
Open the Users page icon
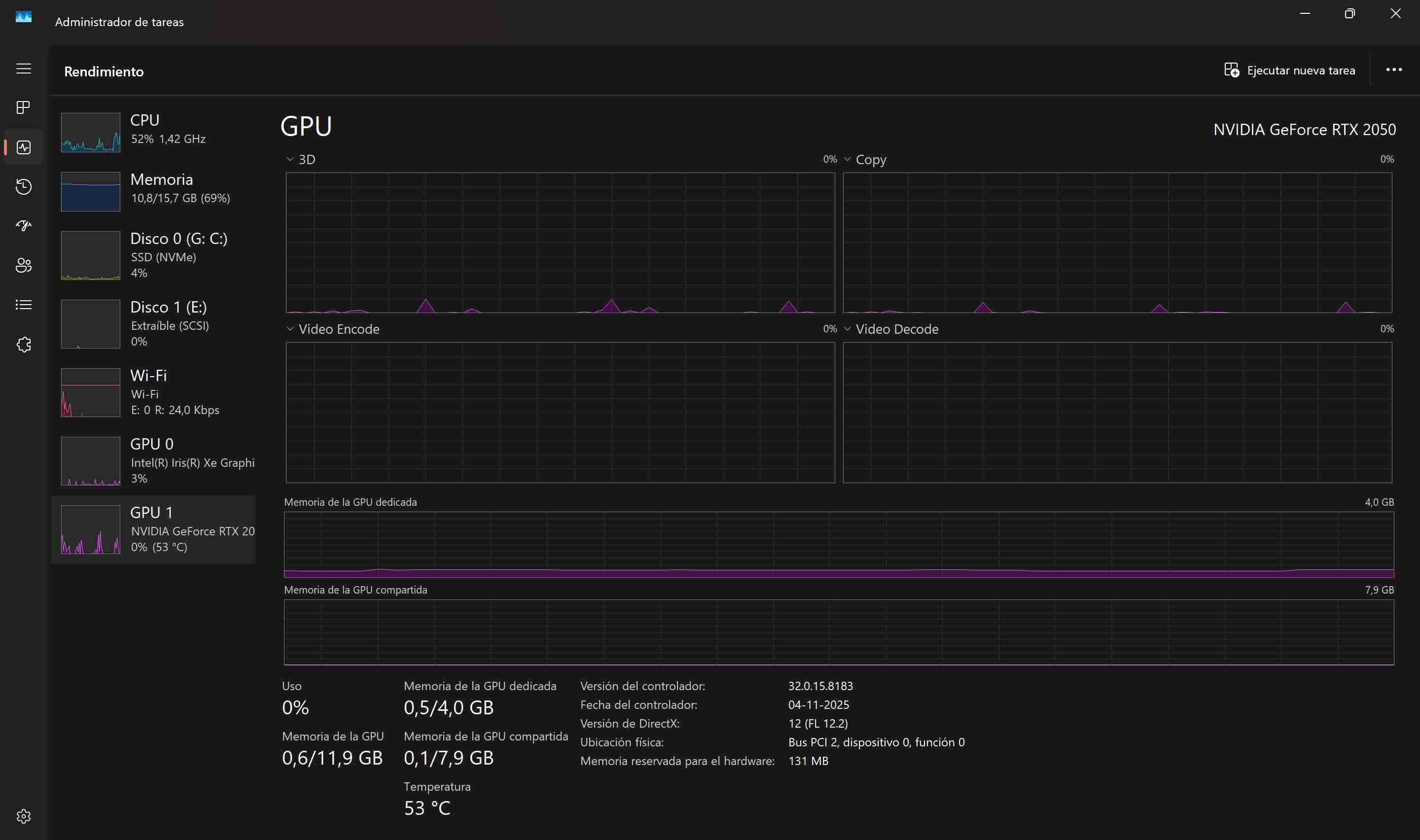(x=23, y=265)
